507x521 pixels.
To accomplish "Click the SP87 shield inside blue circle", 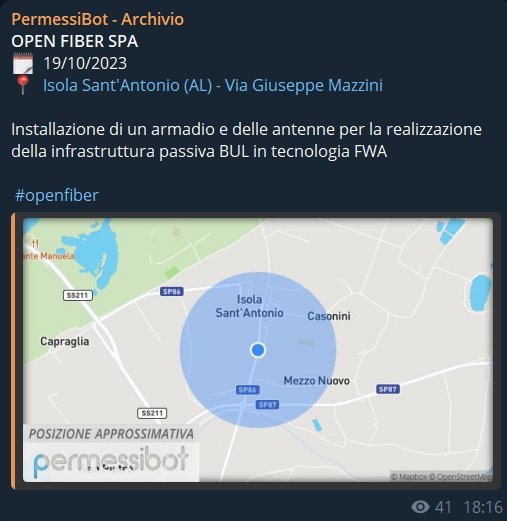I will 267,405.
